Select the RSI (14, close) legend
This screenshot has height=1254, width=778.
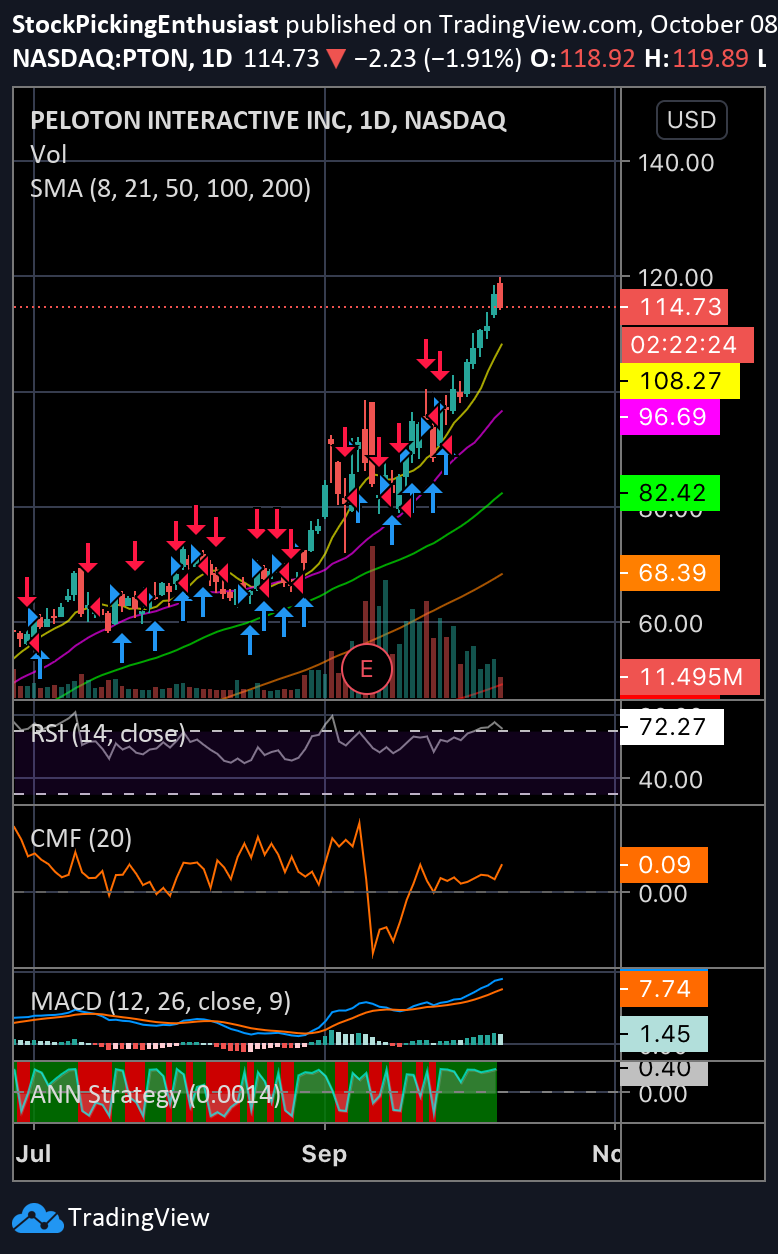coord(107,734)
